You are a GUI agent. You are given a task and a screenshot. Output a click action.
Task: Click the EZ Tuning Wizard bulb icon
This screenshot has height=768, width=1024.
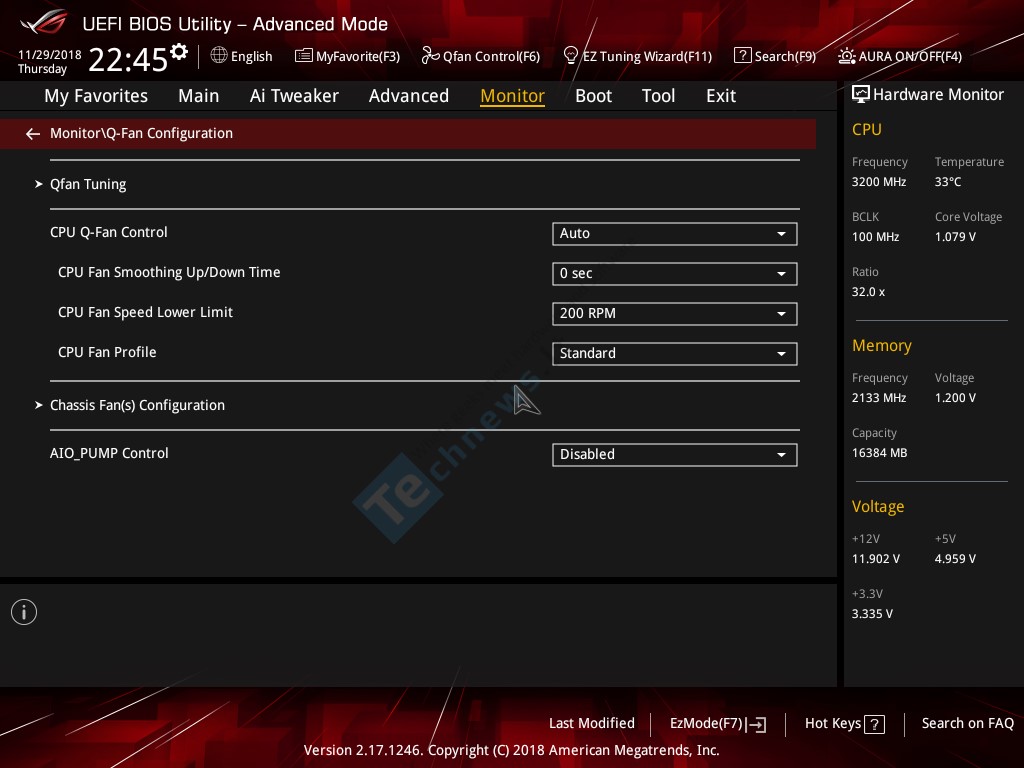point(571,56)
